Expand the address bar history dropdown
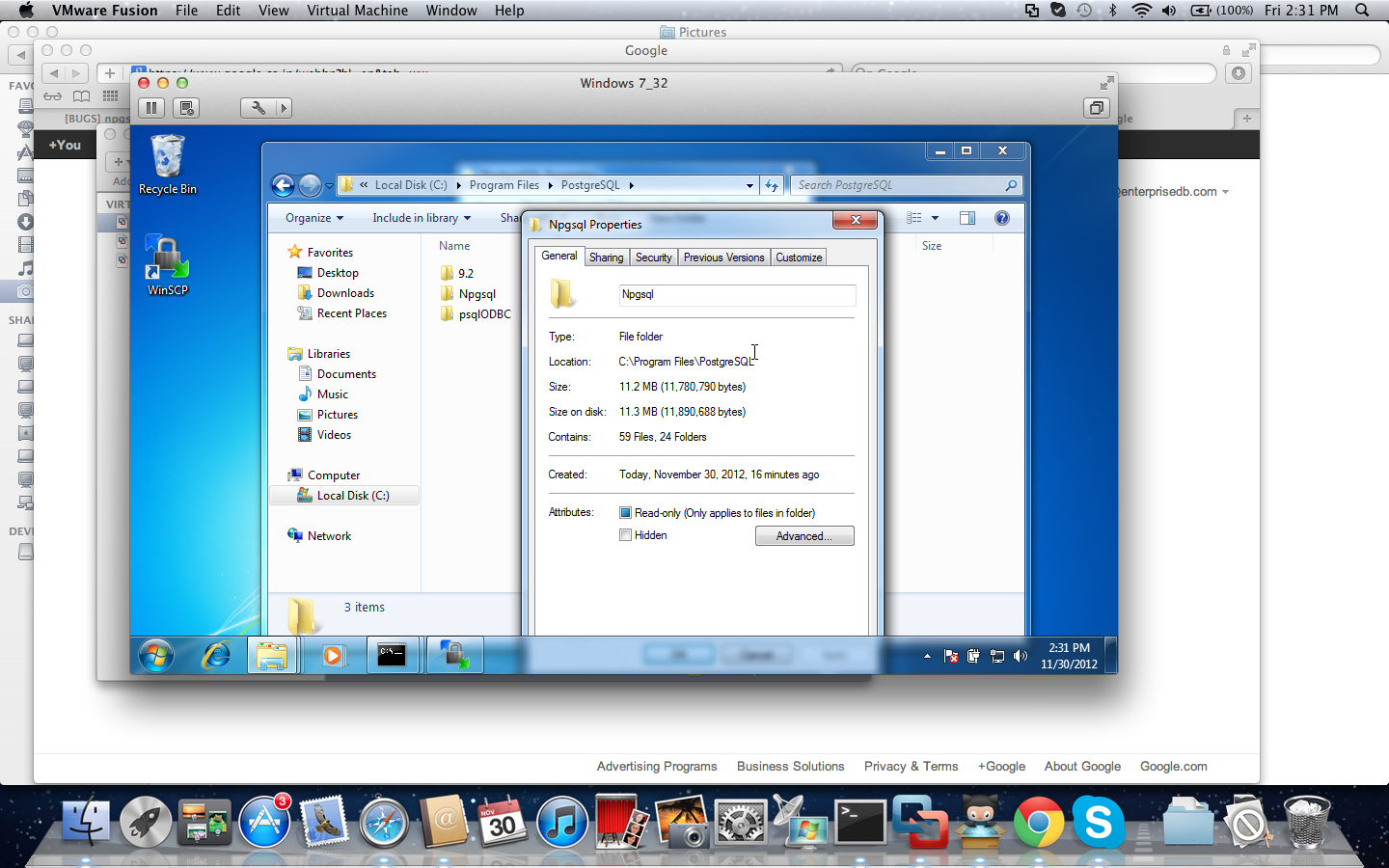1389x868 pixels. (749, 185)
